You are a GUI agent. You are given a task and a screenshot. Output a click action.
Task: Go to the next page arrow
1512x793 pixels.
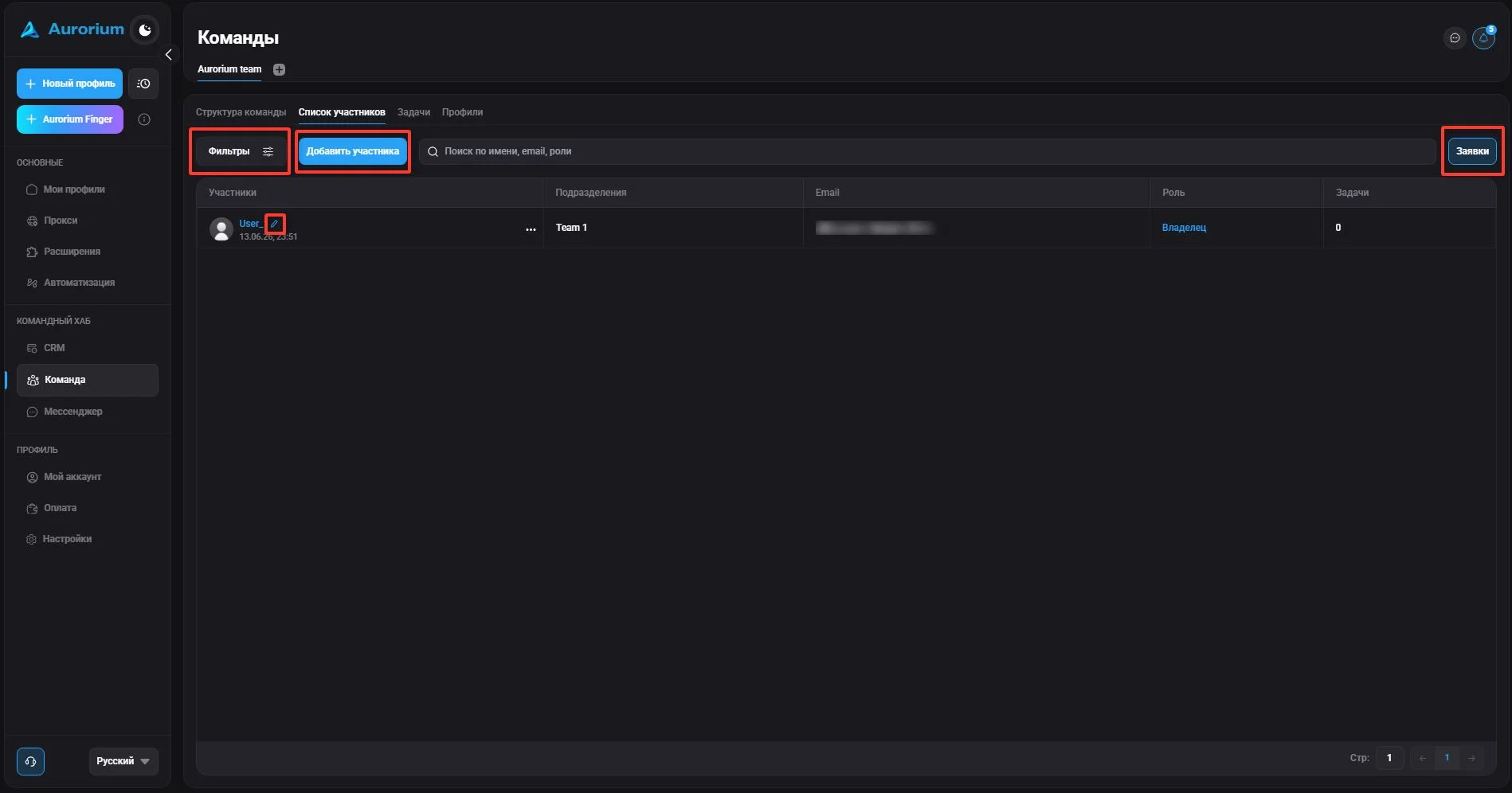tap(1472, 758)
